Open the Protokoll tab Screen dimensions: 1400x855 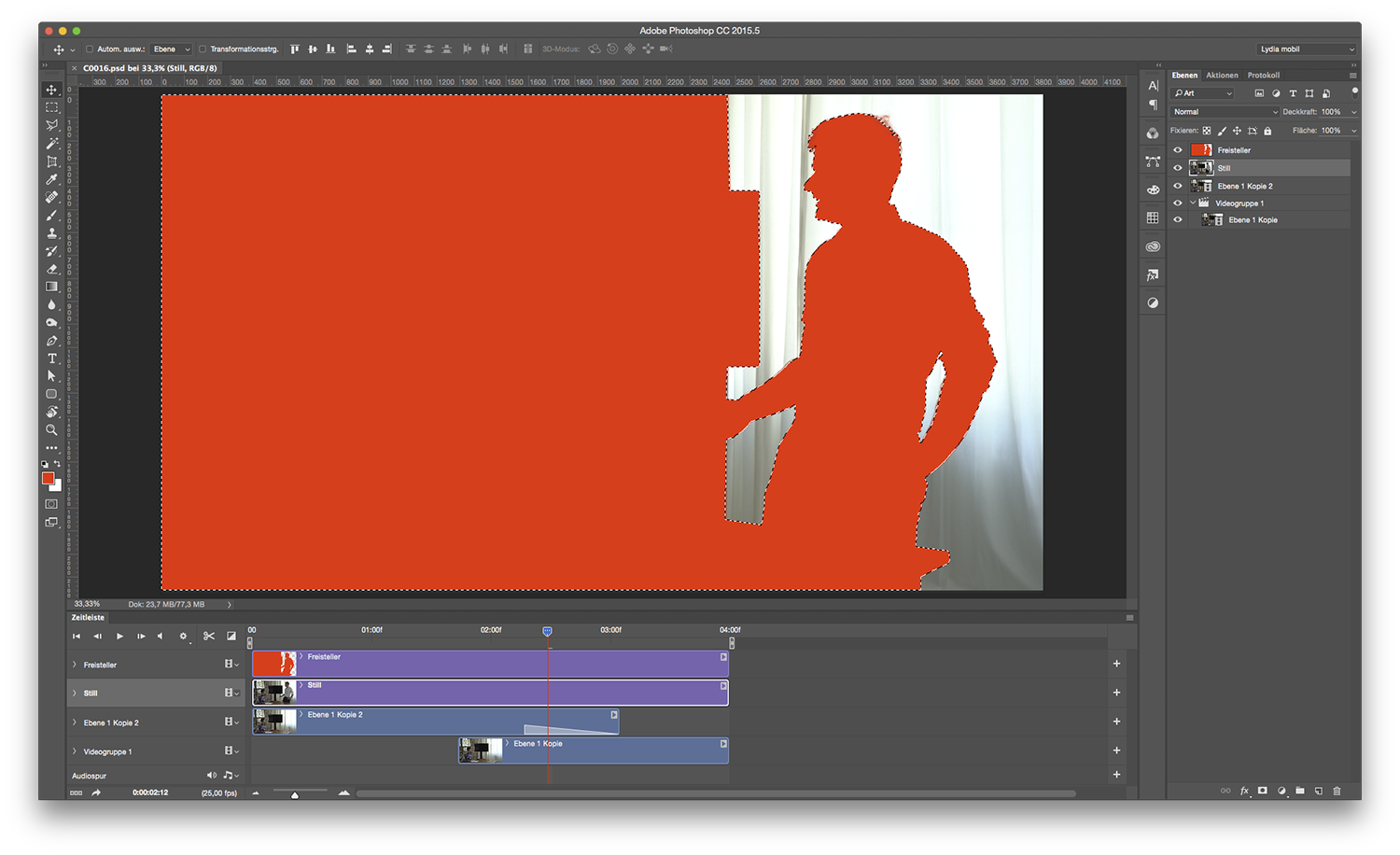[1264, 76]
